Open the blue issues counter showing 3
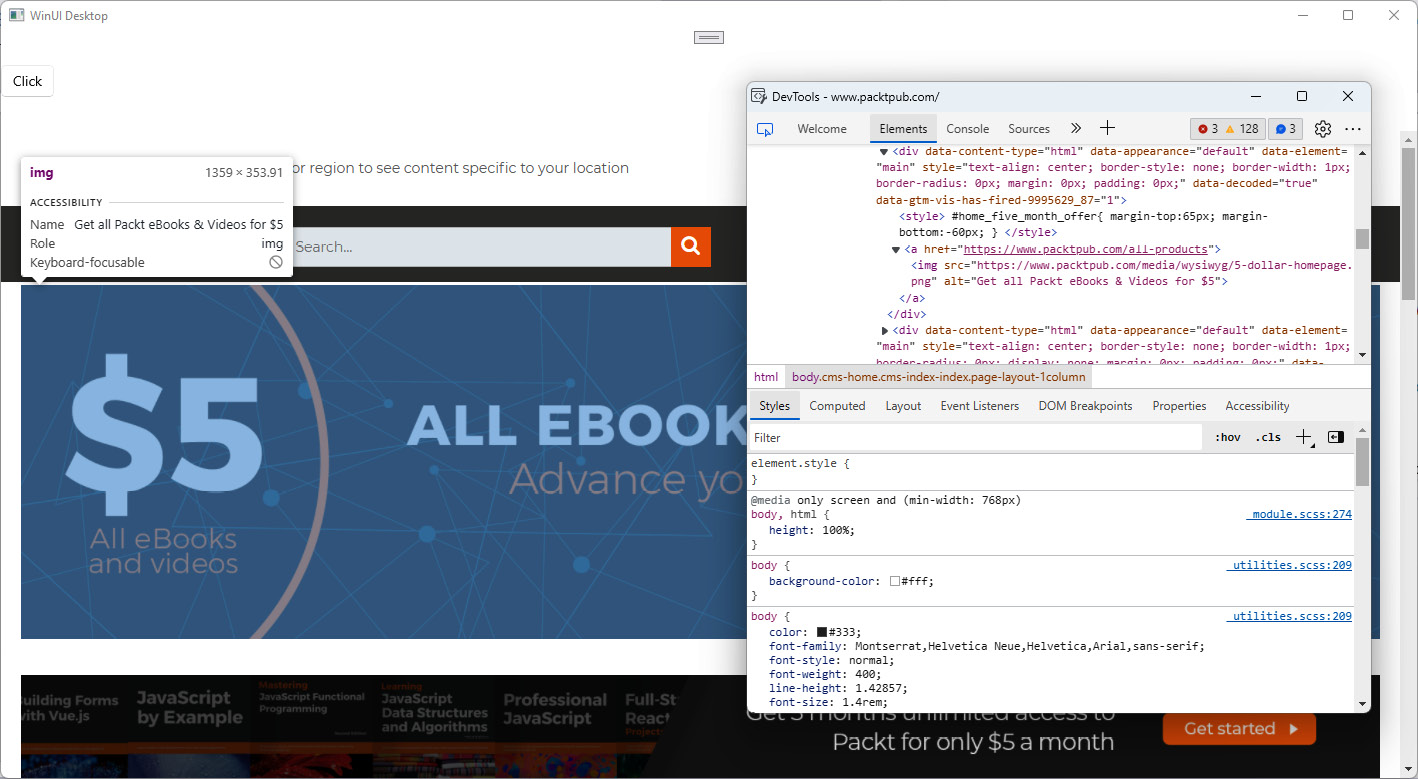Viewport: 1418px width, 779px height. click(x=1285, y=129)
